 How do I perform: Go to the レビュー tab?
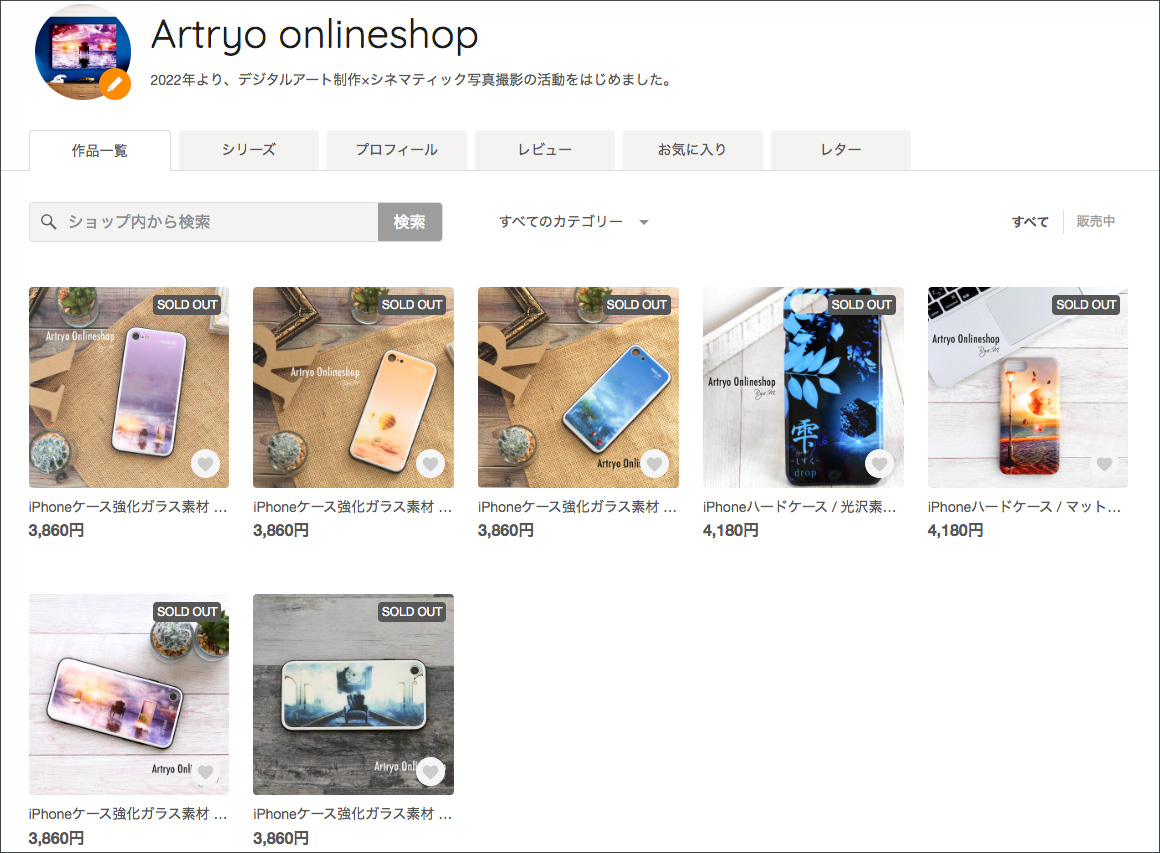point(544,150)
